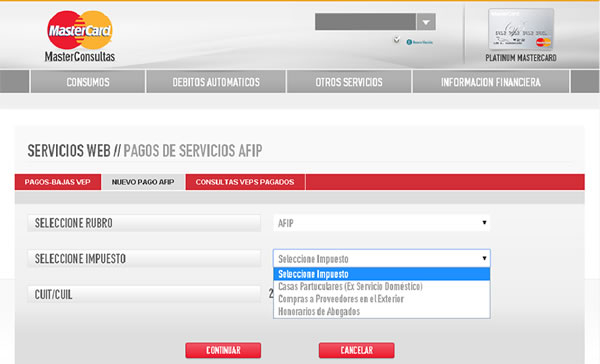This screenshot has height=364, width=600.
Task: Choose Casas Particulares (Ex Servicio Doméstico)
Action: point(382,286)
